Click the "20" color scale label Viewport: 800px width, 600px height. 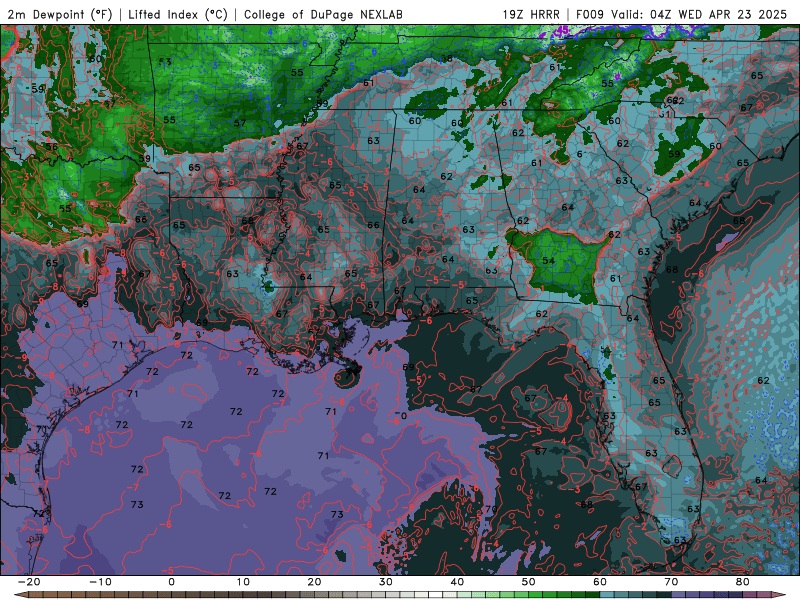pos(314,582)
